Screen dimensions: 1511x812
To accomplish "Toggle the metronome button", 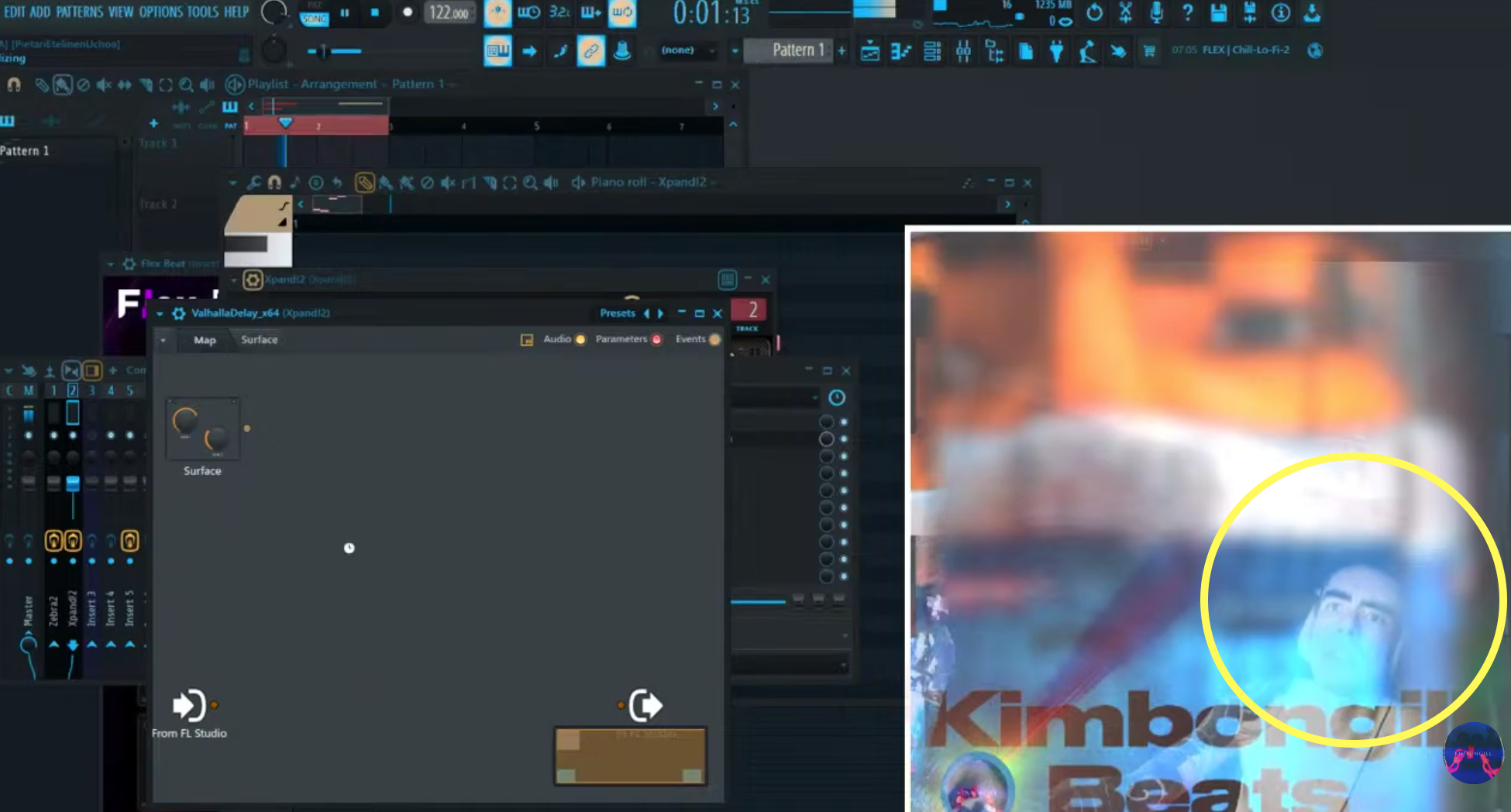I will 497,13.
